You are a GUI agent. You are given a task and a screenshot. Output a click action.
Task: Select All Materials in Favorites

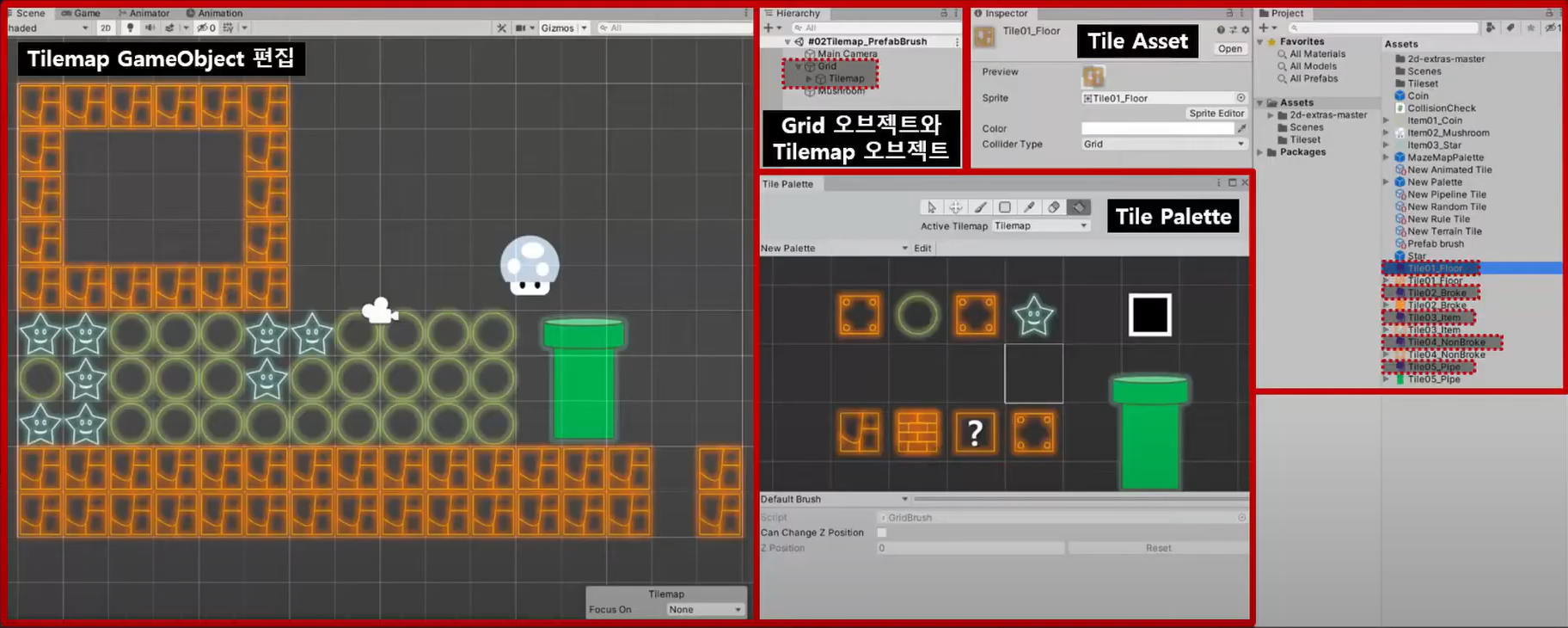pos(1317,53)
